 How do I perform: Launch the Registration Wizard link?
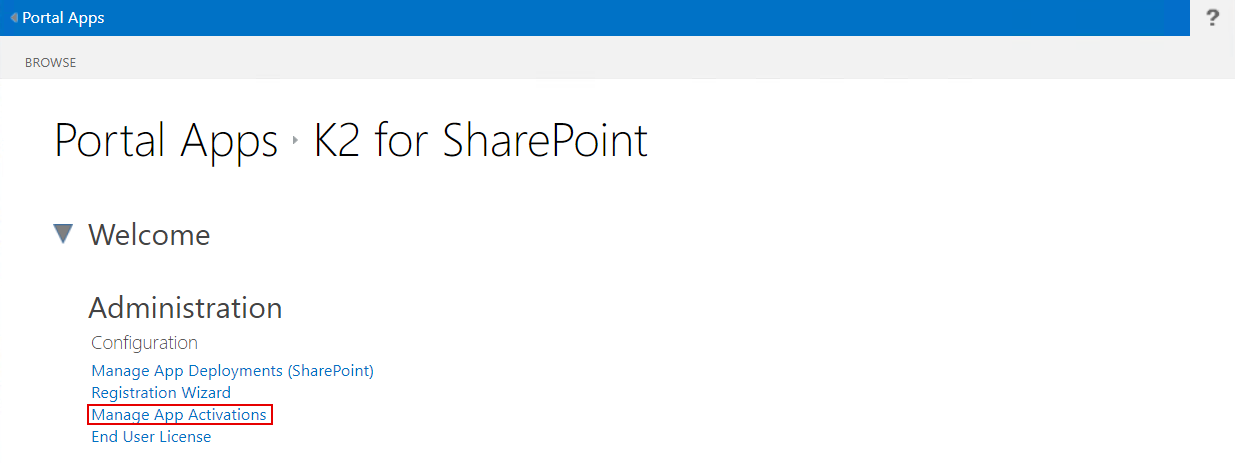161,393
